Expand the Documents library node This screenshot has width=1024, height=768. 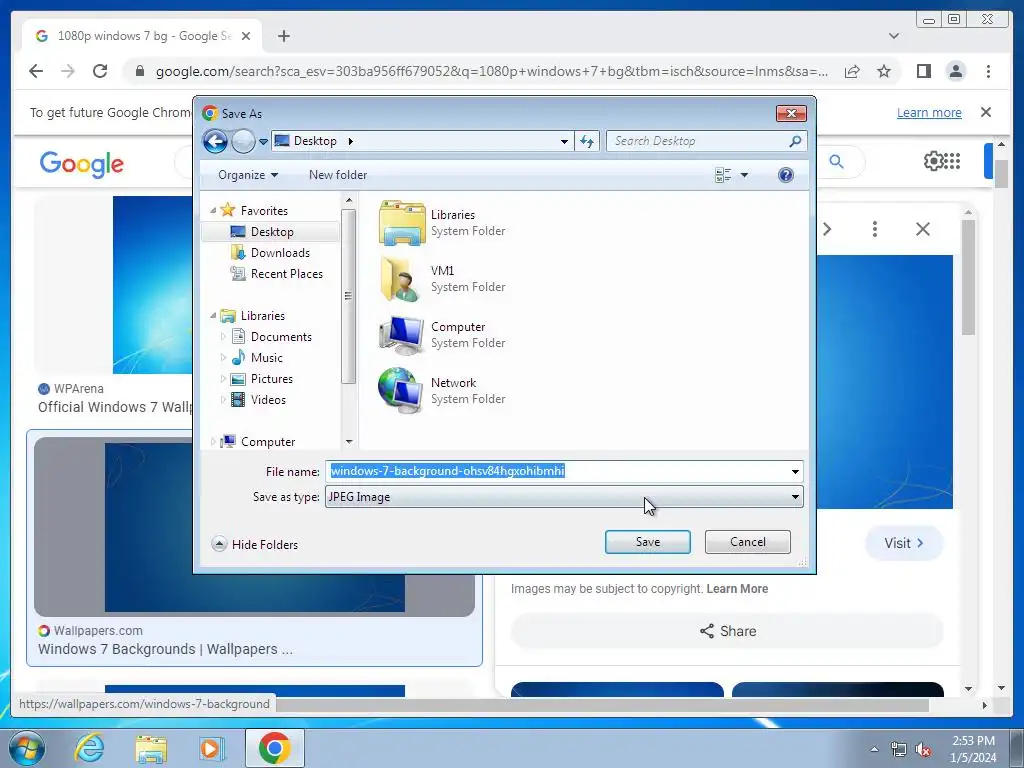click(x=223, y=337)
